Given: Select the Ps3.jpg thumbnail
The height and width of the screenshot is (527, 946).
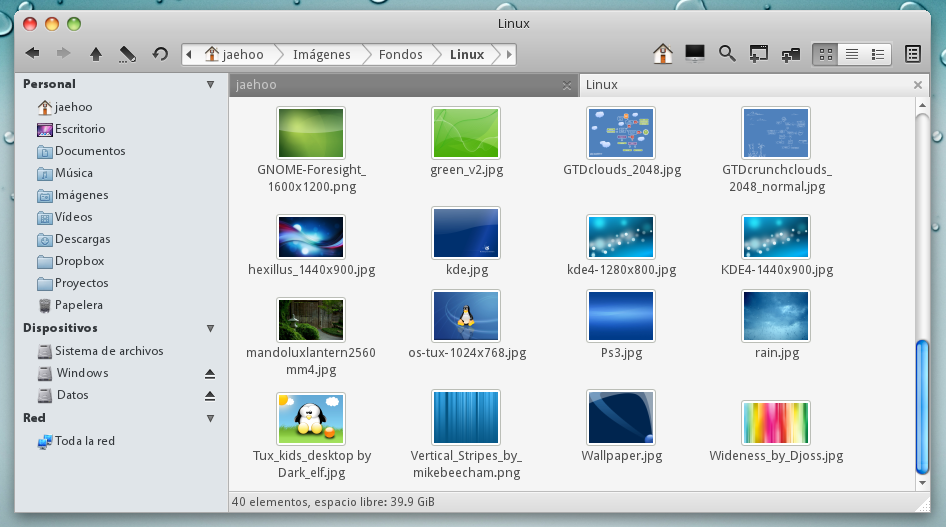Looking at the screenshot, I should click(x=621, y=316).
